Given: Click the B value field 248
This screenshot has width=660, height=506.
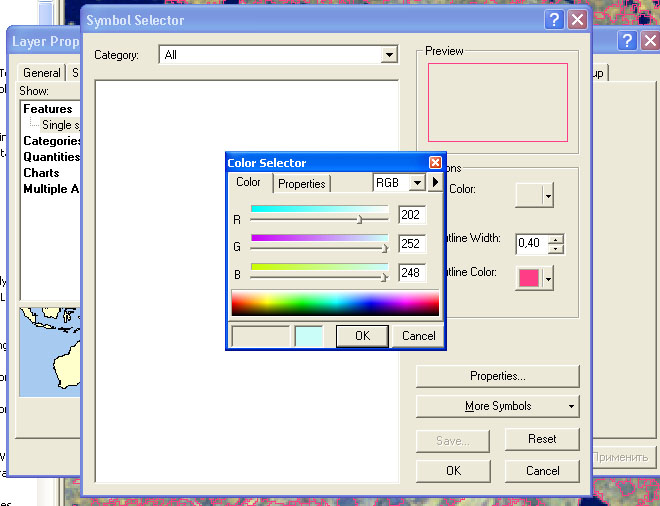Looking at the screenshot, I should [x=412, y=273].
